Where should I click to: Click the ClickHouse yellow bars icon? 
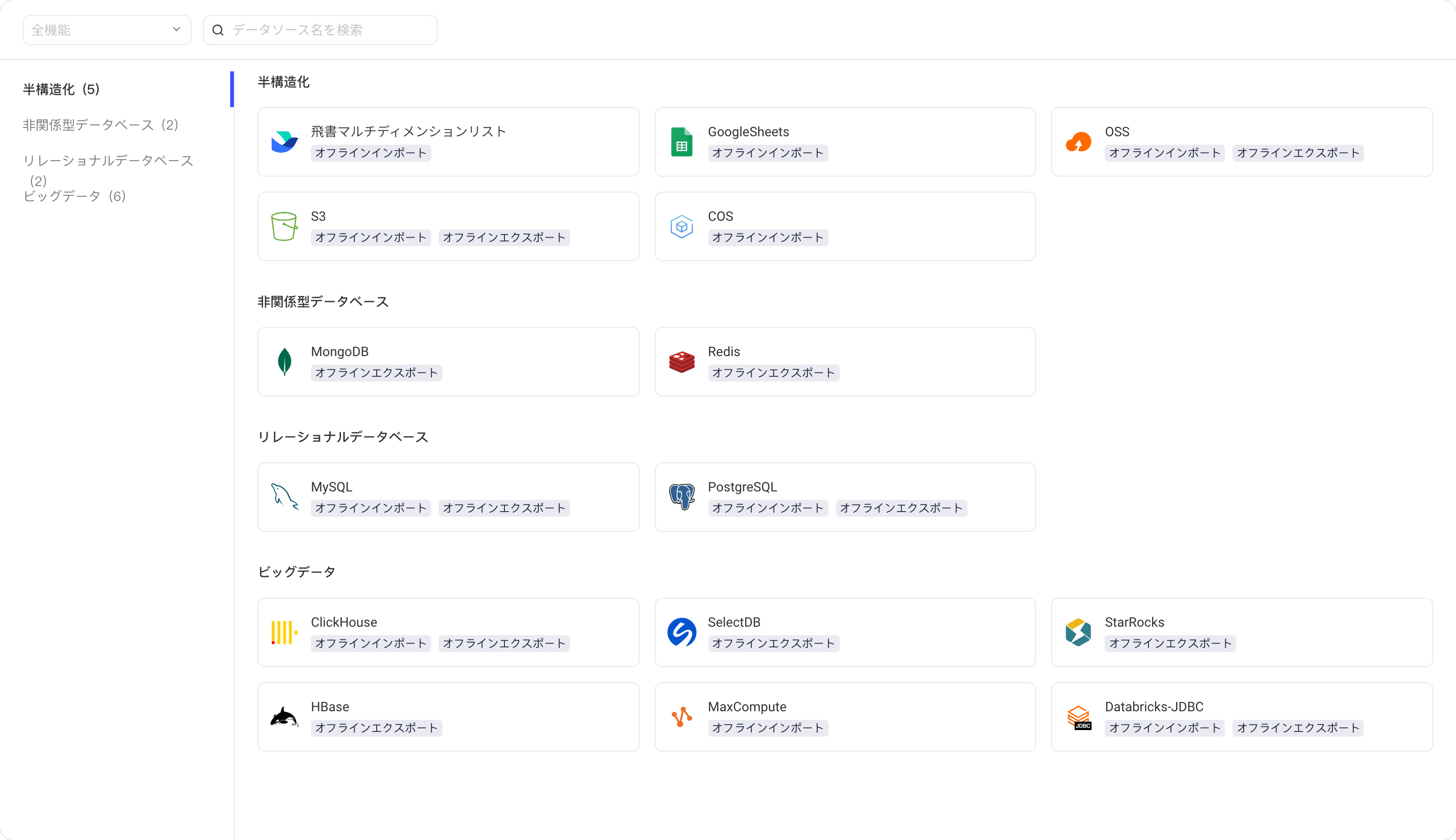point(284,632)
